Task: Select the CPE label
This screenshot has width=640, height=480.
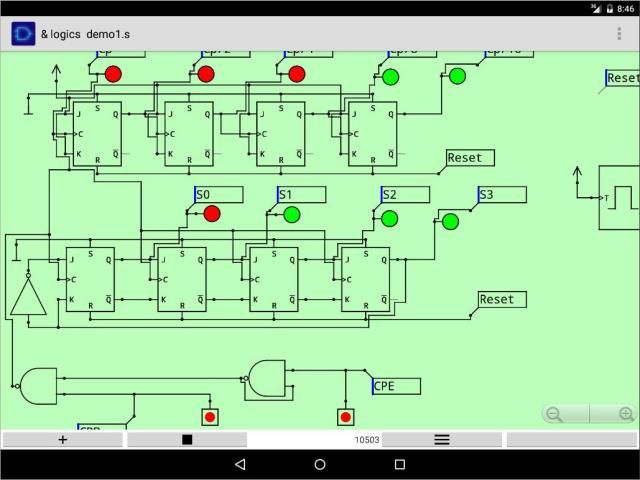Action: coord(396,386)
